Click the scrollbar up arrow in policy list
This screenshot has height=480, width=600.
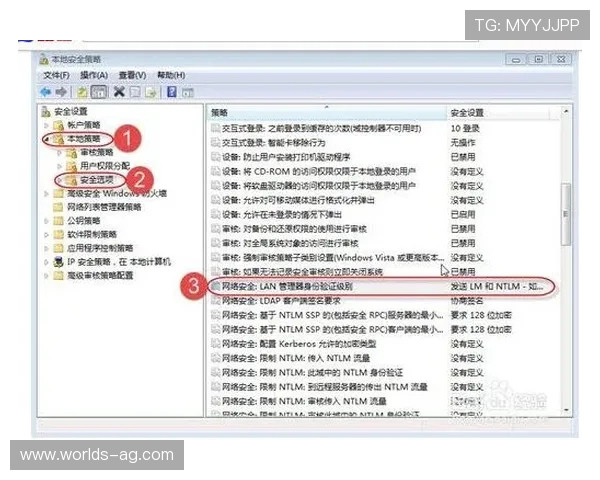click(x=566, y=111)
